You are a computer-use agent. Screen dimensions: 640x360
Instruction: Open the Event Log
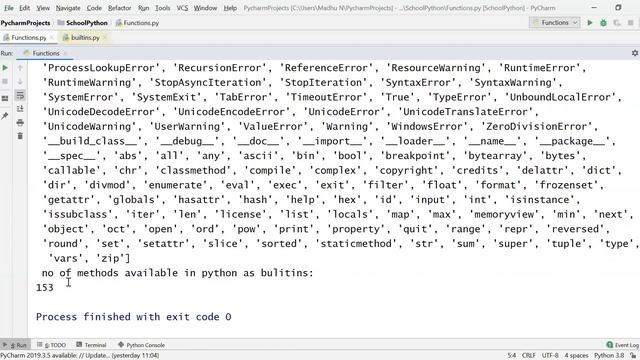623,345
